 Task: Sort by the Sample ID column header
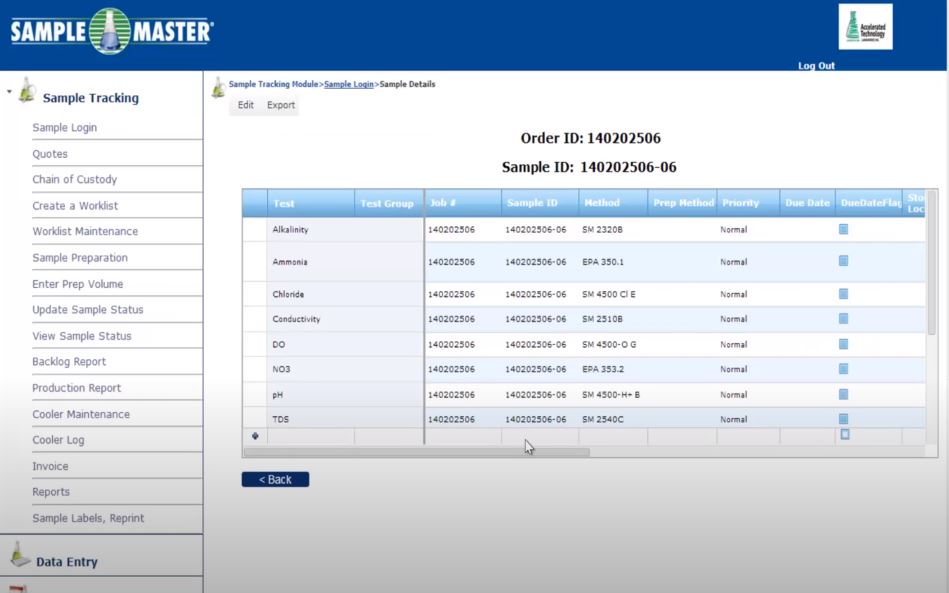point(540,203)
